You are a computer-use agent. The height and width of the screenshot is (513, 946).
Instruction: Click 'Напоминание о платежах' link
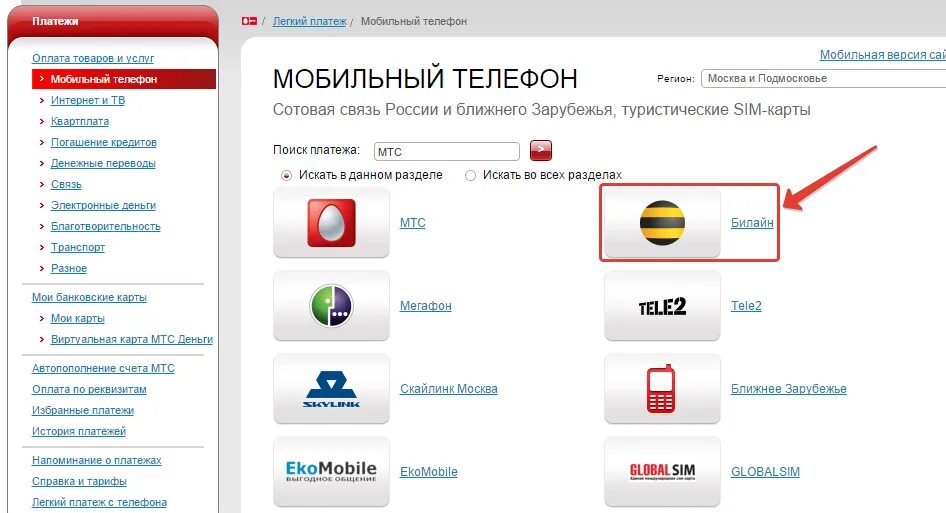click(x=97, y=460)
